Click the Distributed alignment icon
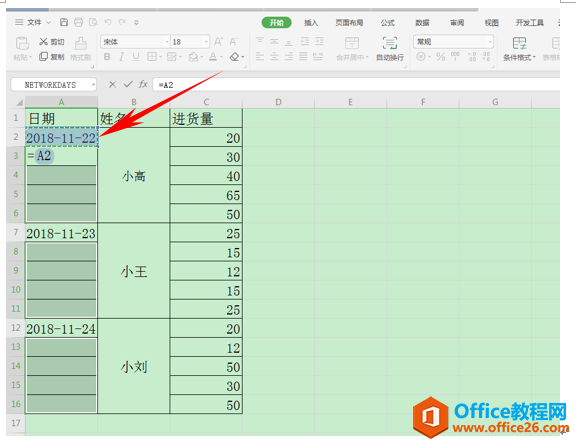The width and height of the screenshot is (576, 445). tap(318, 57)
